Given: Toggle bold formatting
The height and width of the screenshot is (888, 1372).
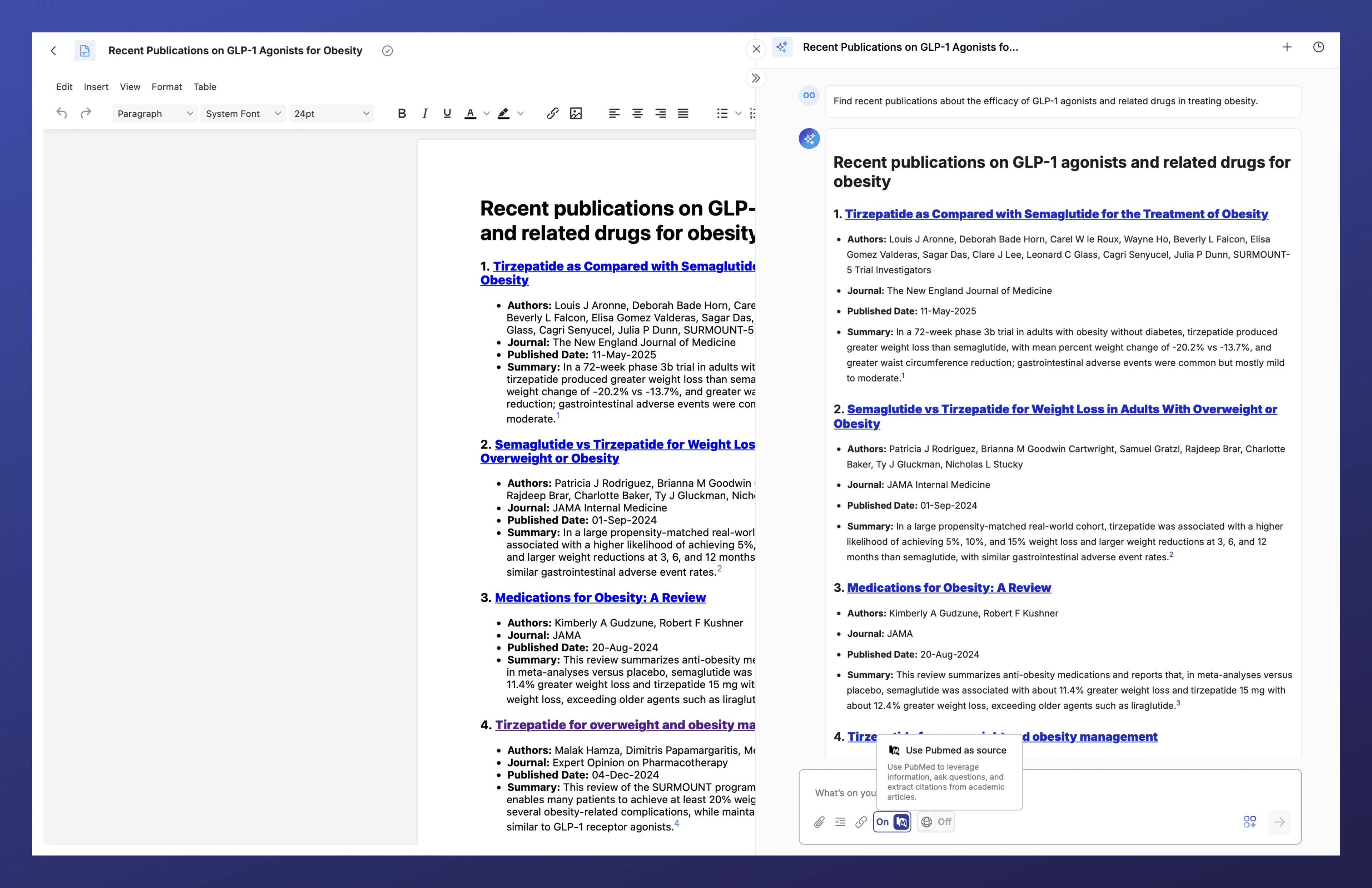Looking at the screenshot, I should coord(402,114).
